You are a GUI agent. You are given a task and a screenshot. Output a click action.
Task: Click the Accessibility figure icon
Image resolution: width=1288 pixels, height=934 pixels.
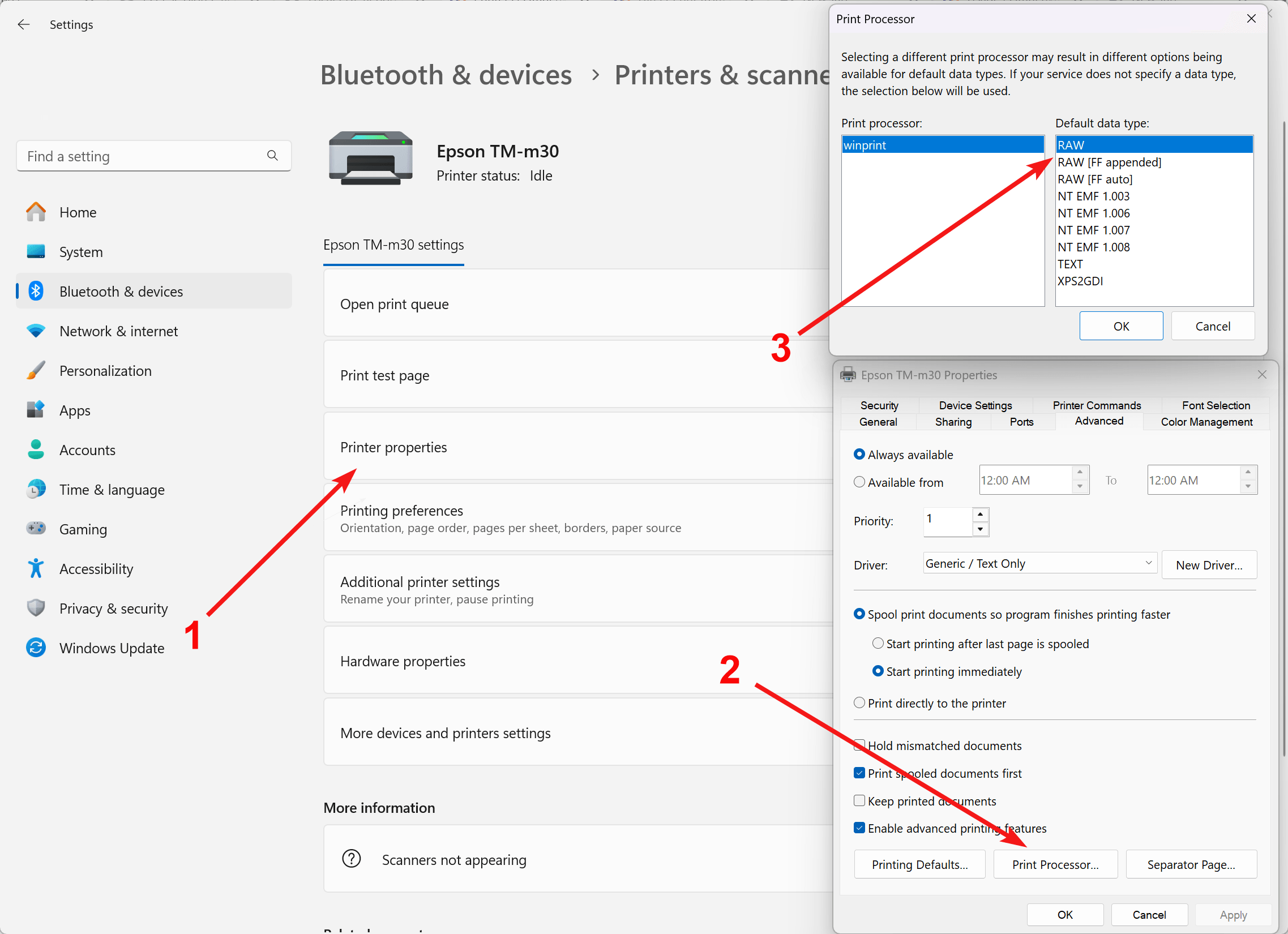pyautogui.click(x=36, y=568)
